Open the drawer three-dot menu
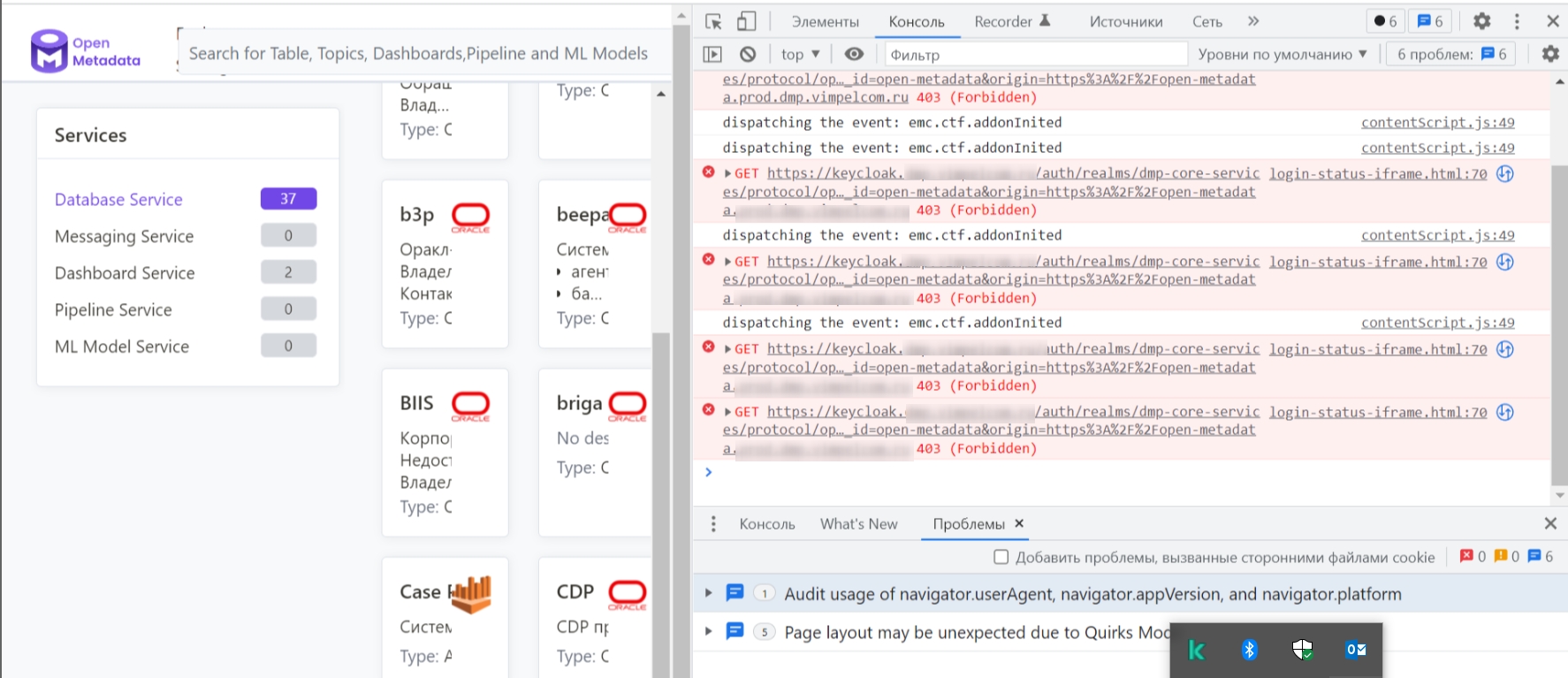1568x678 pixels. [713, 524]
